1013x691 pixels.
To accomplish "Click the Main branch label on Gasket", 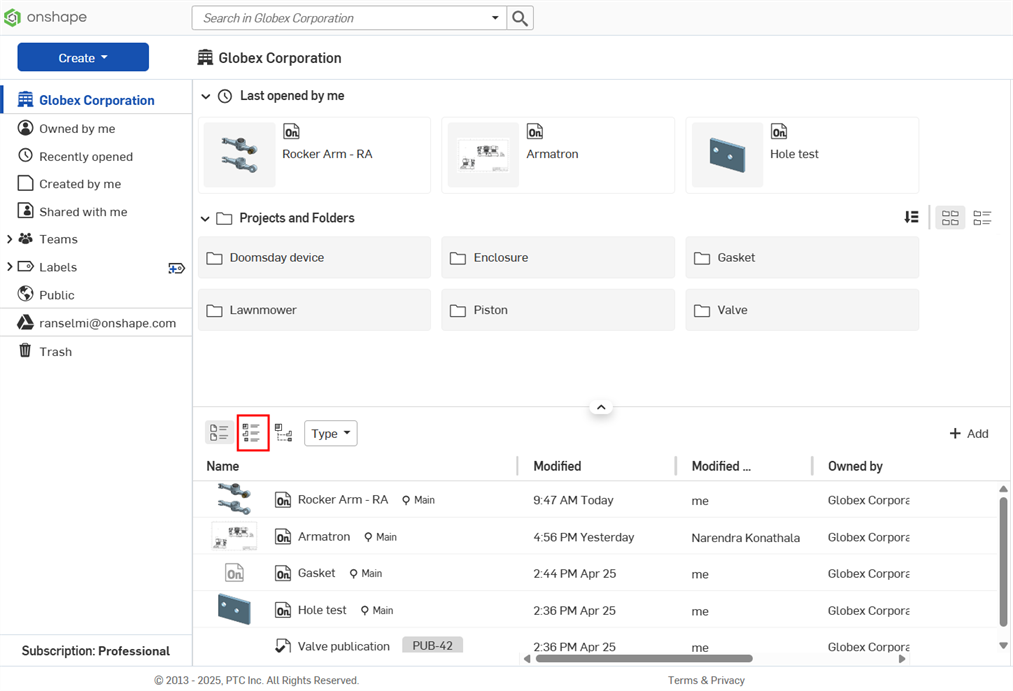I will 366,573.
